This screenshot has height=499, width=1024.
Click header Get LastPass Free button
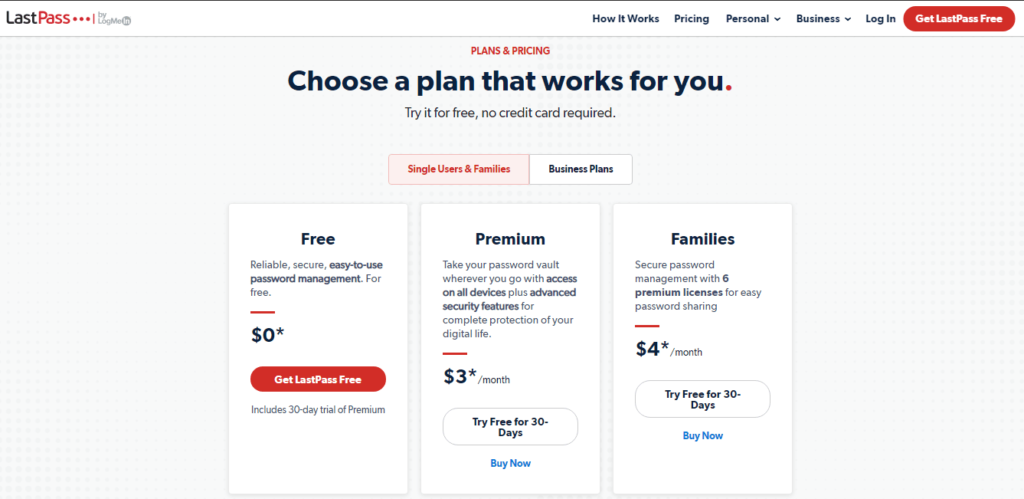959,19
